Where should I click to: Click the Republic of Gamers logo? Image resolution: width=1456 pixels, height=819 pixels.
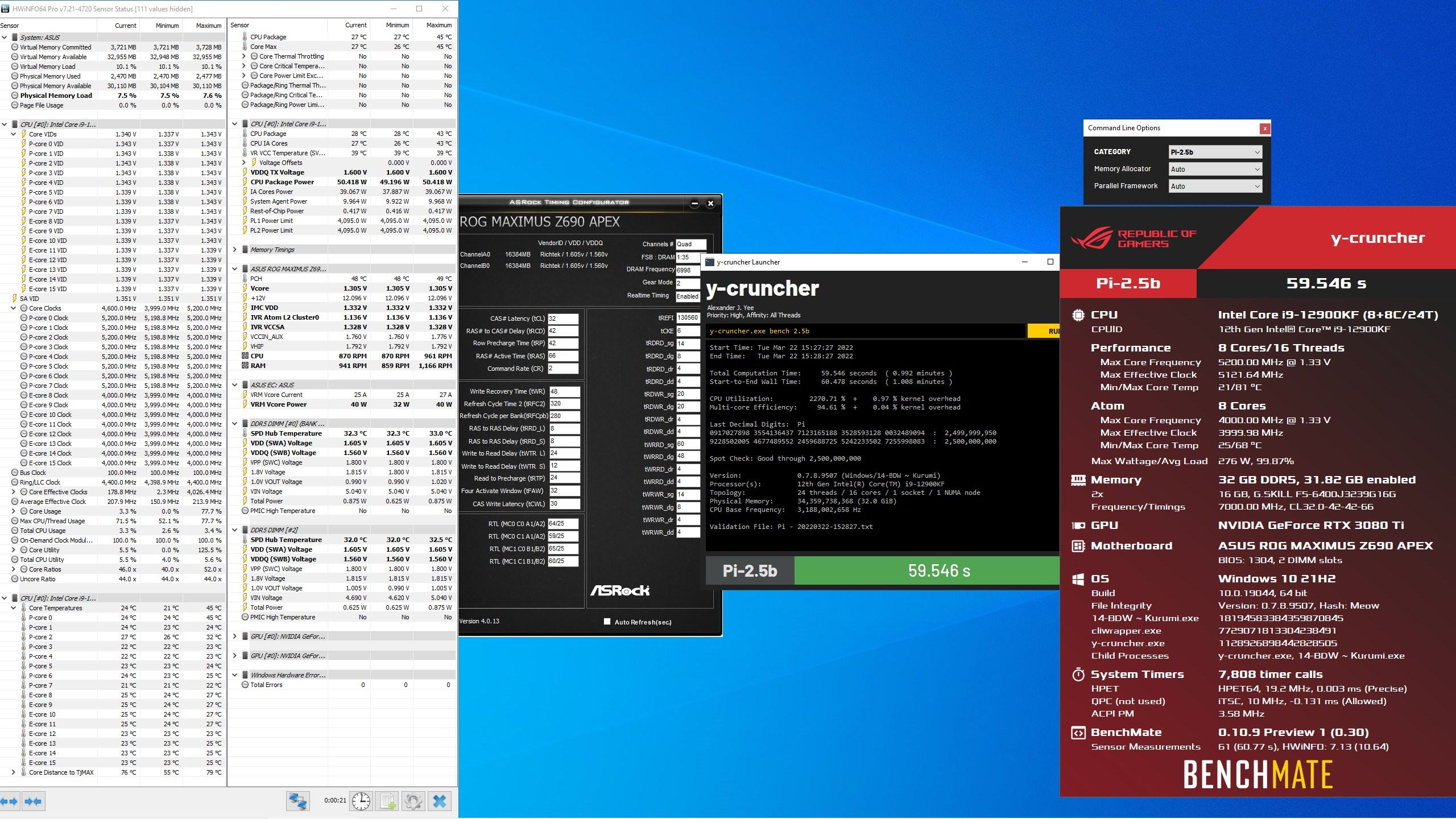pyautogui.click(x=1134, y=238)
